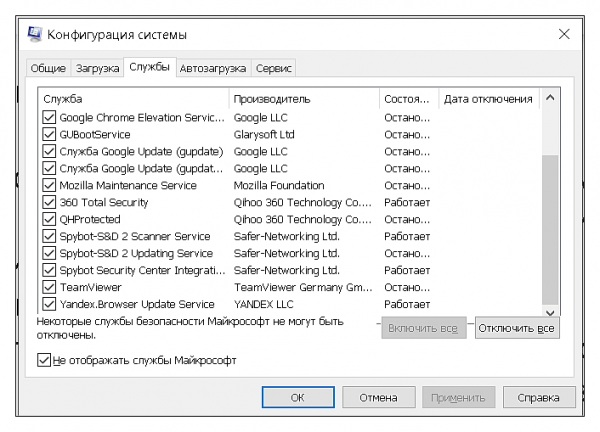
Task: Open the Общие tab
Action: [48, 68]
